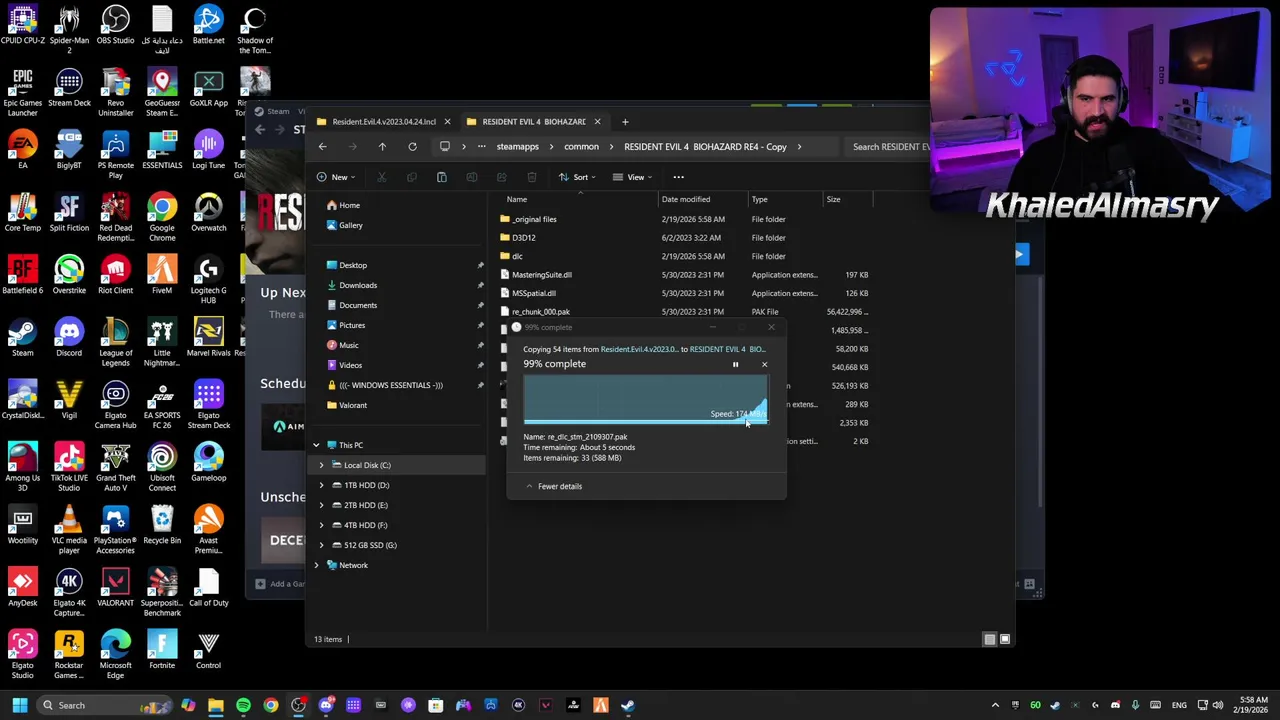
Task: Click the copy progress graph
Action: [645, 400]
